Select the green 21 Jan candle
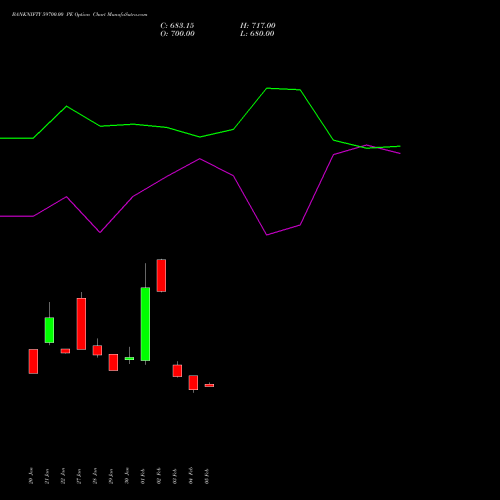 pyautogui.click(x=49, y=330)
